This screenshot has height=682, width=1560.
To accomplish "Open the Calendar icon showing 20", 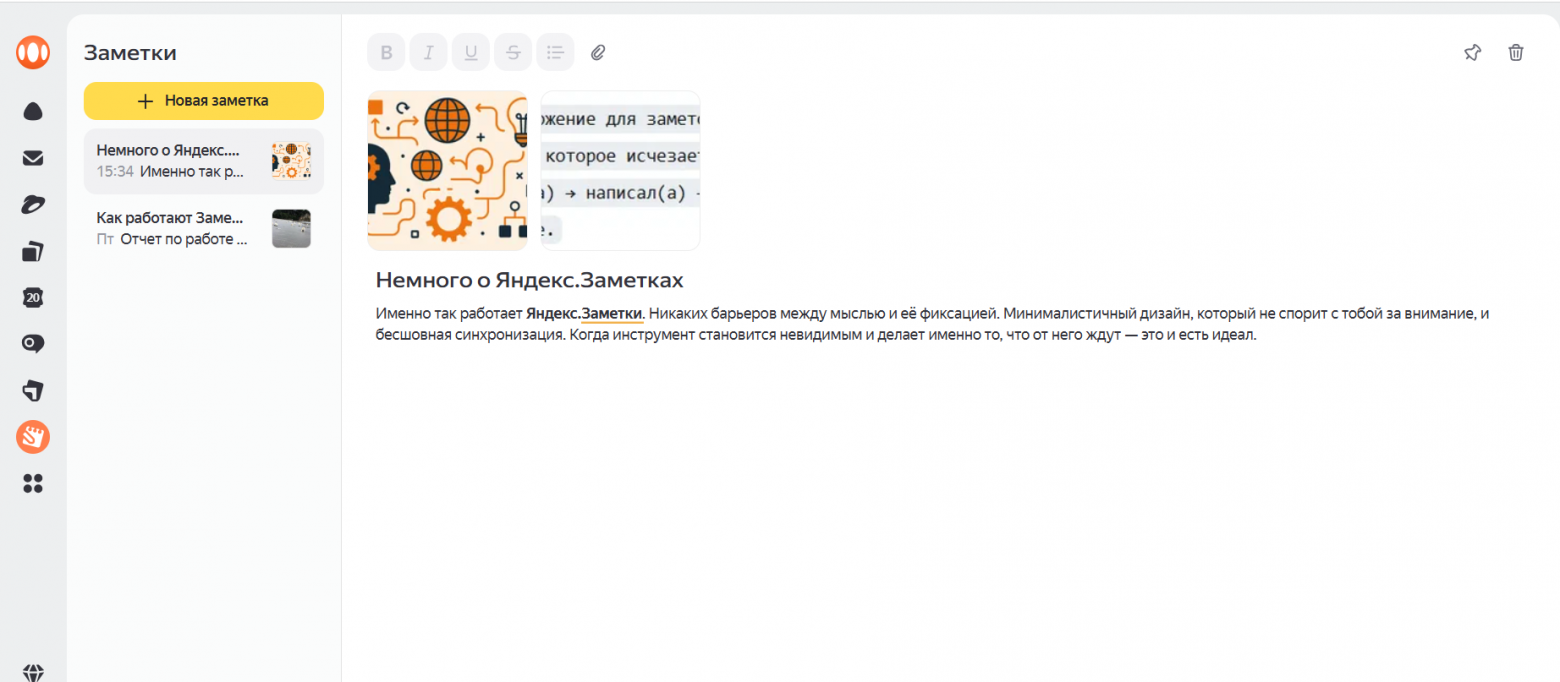I will pyautogui.click(x=33, y=297).
